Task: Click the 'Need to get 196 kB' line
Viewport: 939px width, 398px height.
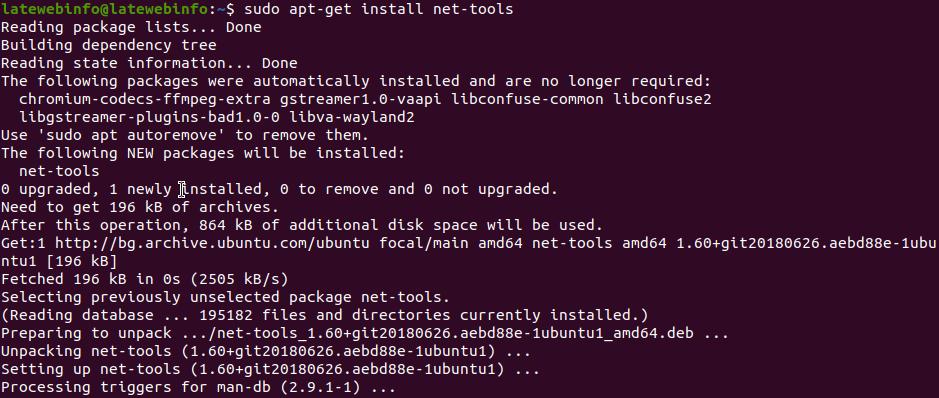Action: pos(140,208)
